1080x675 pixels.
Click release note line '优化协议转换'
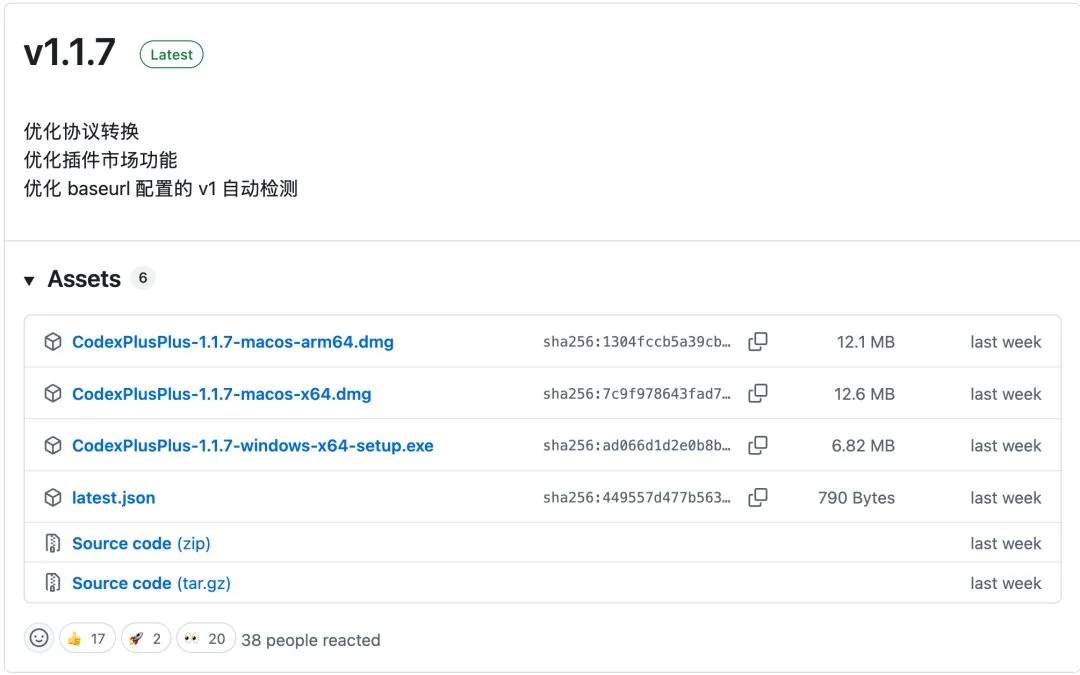81,131
